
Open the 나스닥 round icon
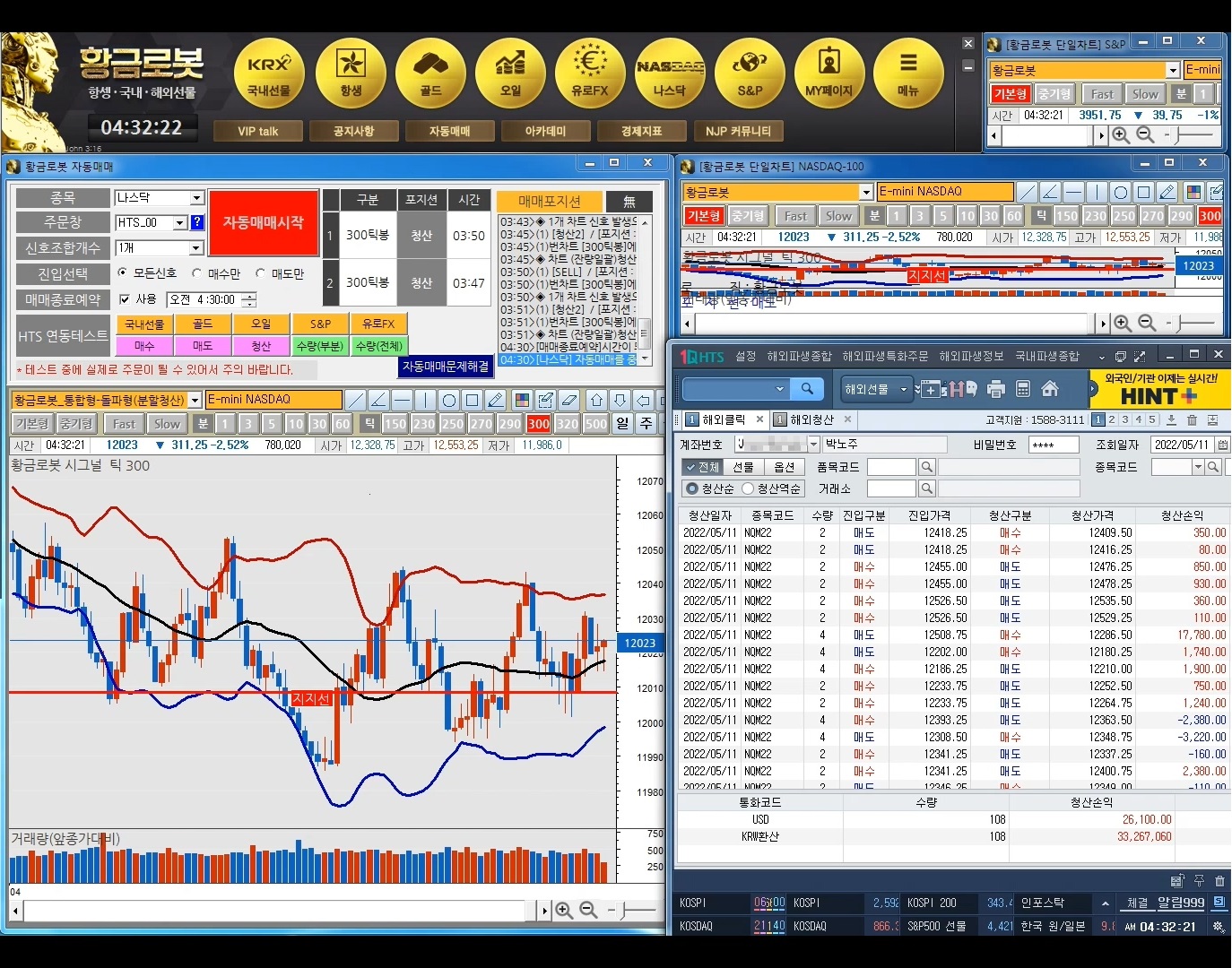[x=670, y=73]
